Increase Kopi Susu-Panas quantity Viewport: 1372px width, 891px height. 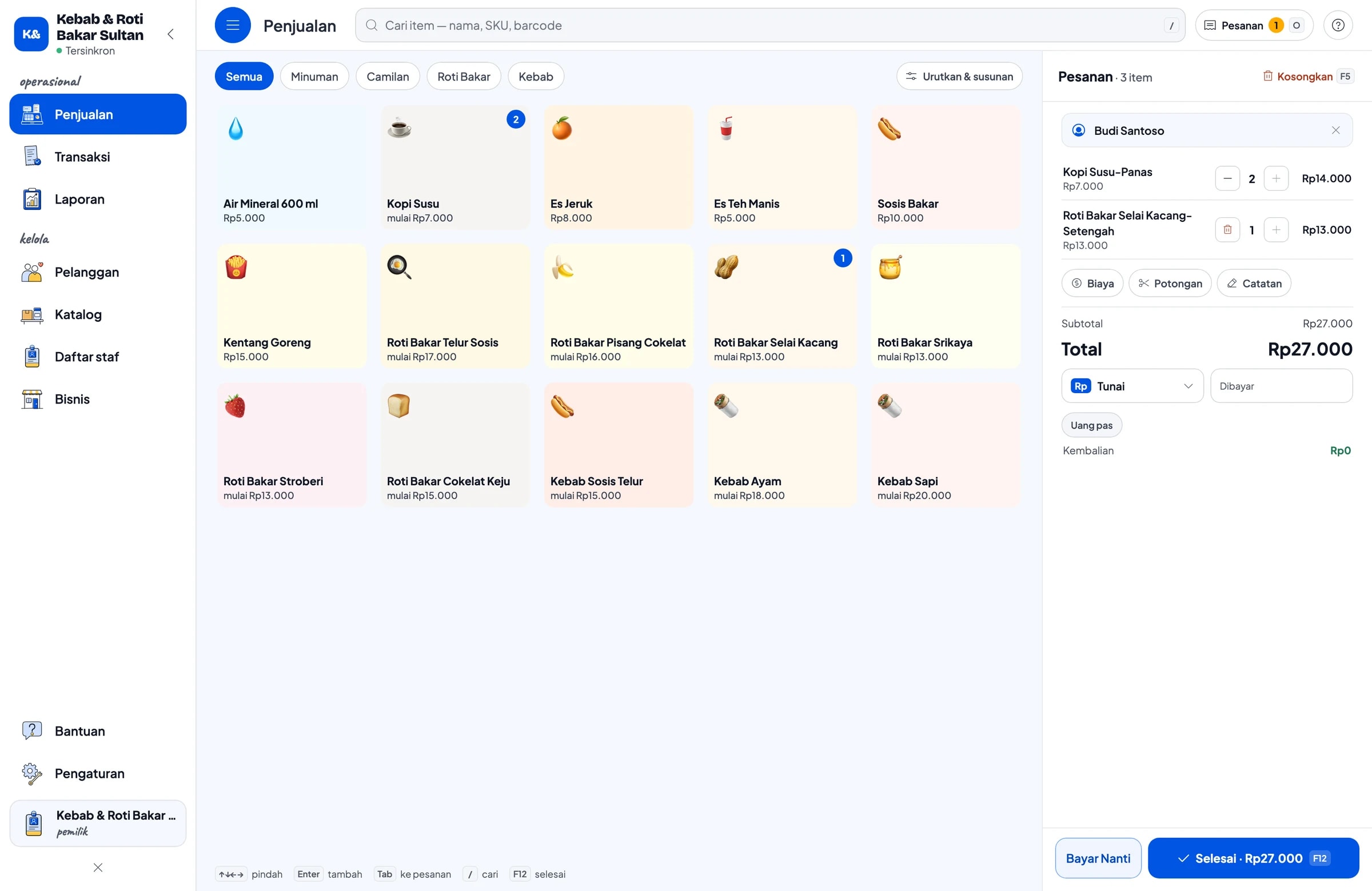click(x=1276, y=179)
